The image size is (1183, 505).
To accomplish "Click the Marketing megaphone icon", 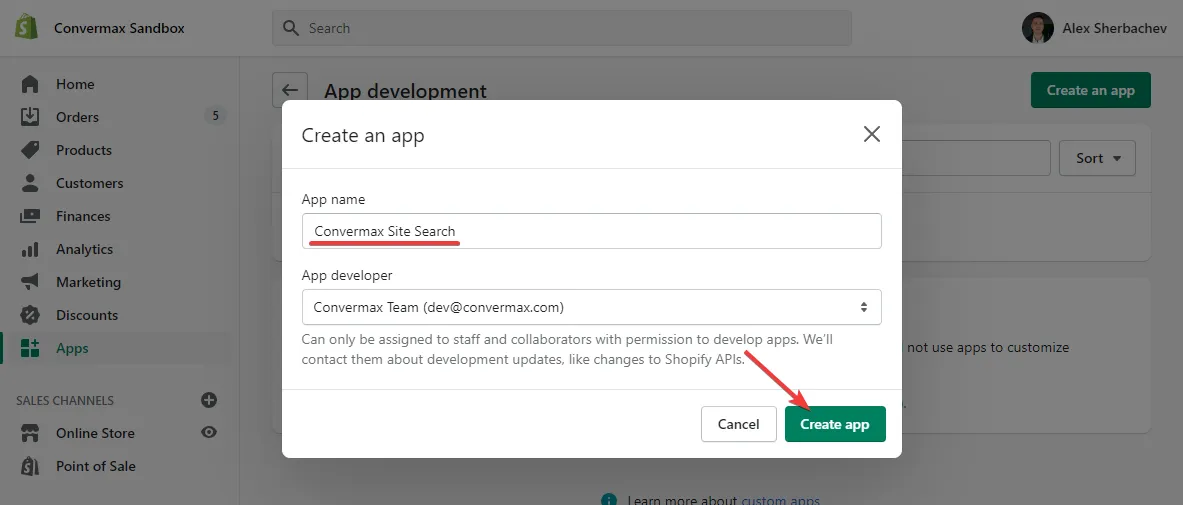I will 30,282.
